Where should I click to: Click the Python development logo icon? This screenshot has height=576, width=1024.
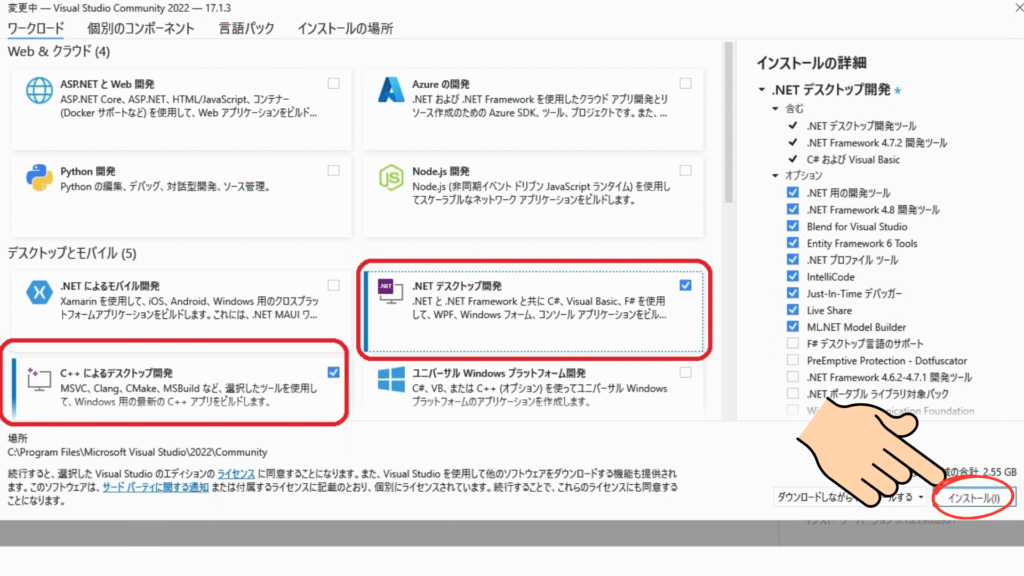39,177
